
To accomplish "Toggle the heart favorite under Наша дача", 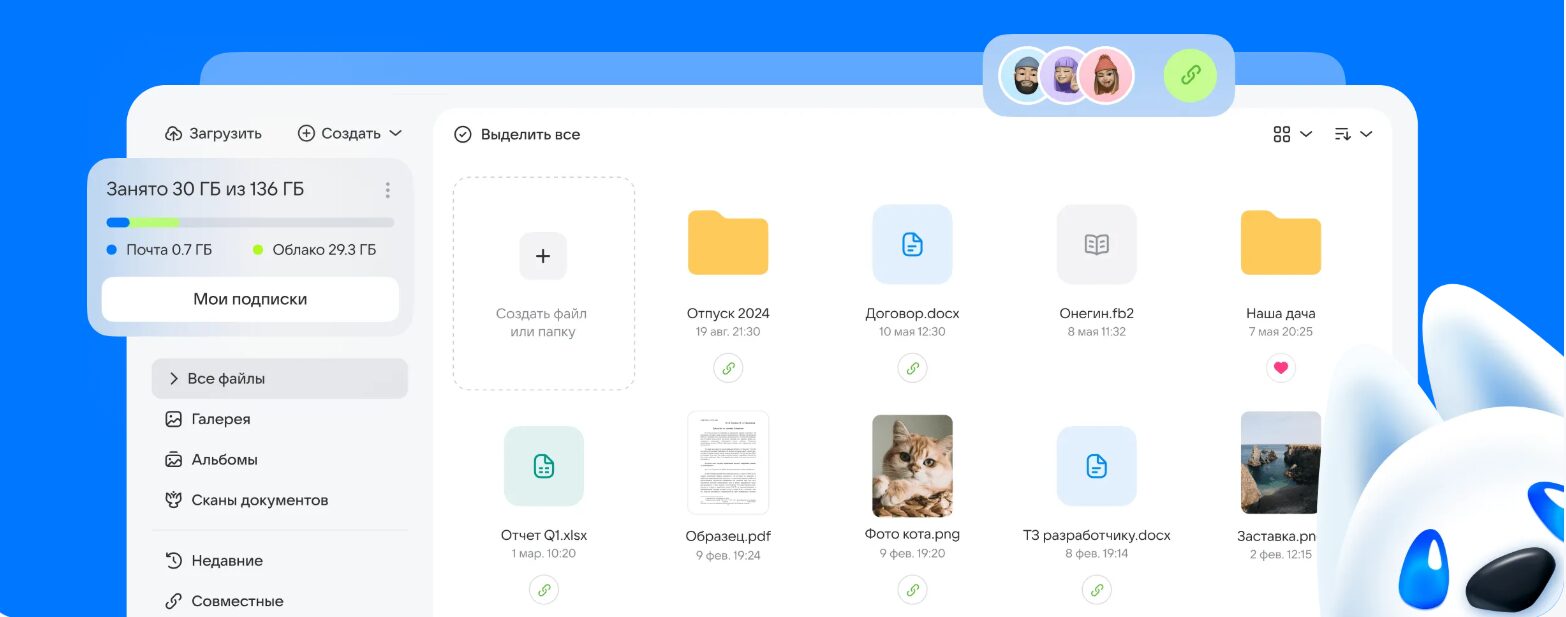I will 1280,368.
